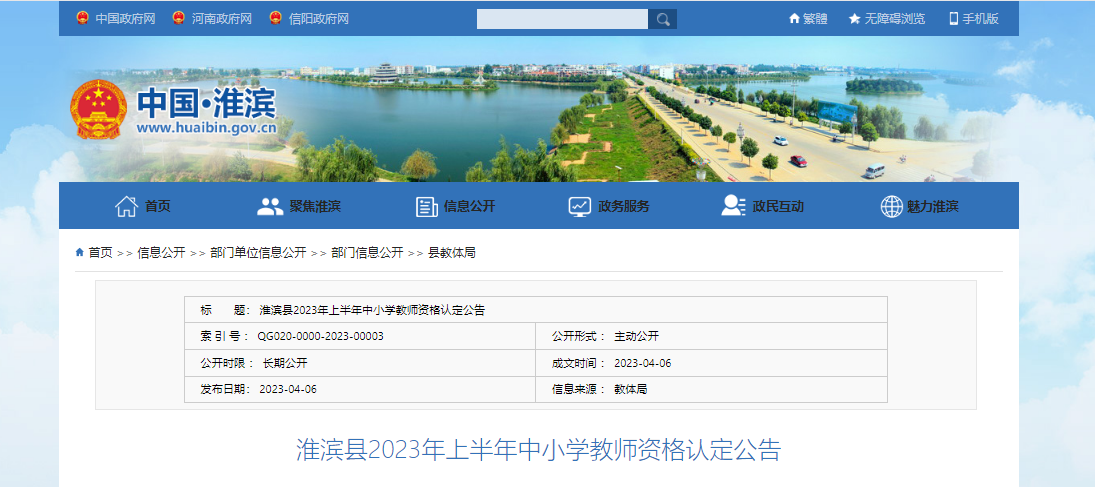1095x487 pixels.
Task: Open 信息公开 navigation item
Action: (469, 206)
